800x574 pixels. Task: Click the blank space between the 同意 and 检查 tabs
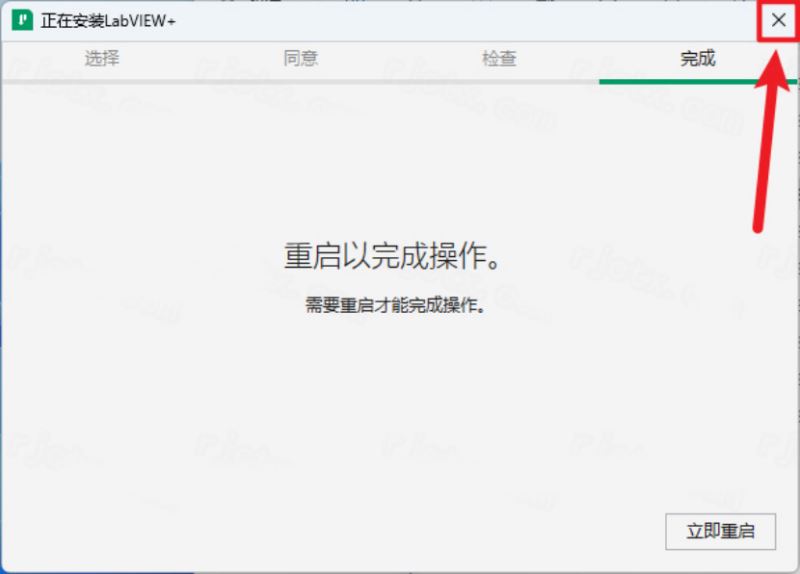[x=400, y=58]
